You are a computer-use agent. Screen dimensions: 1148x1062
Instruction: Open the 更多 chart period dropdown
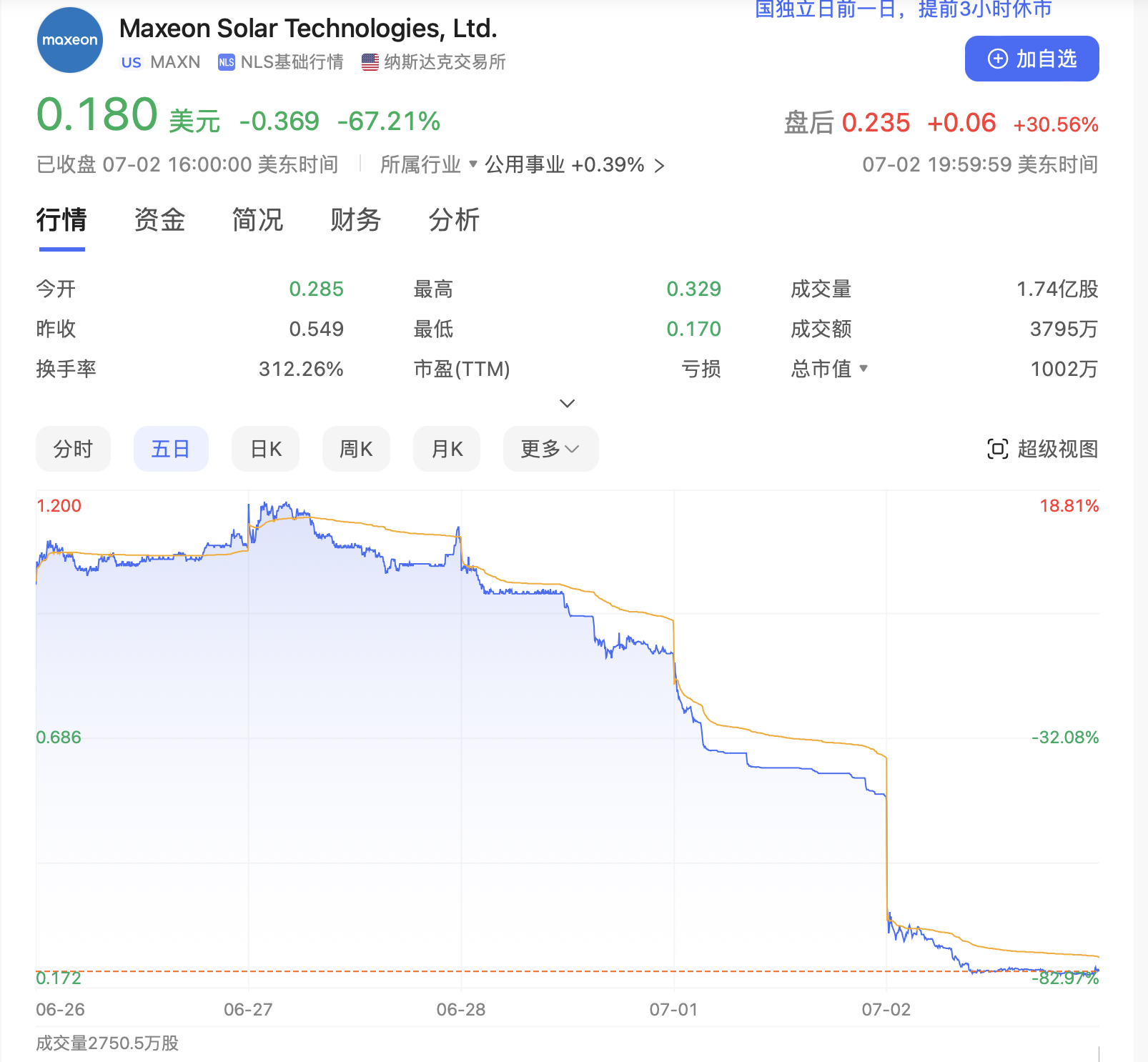click(x=550, y=449)
